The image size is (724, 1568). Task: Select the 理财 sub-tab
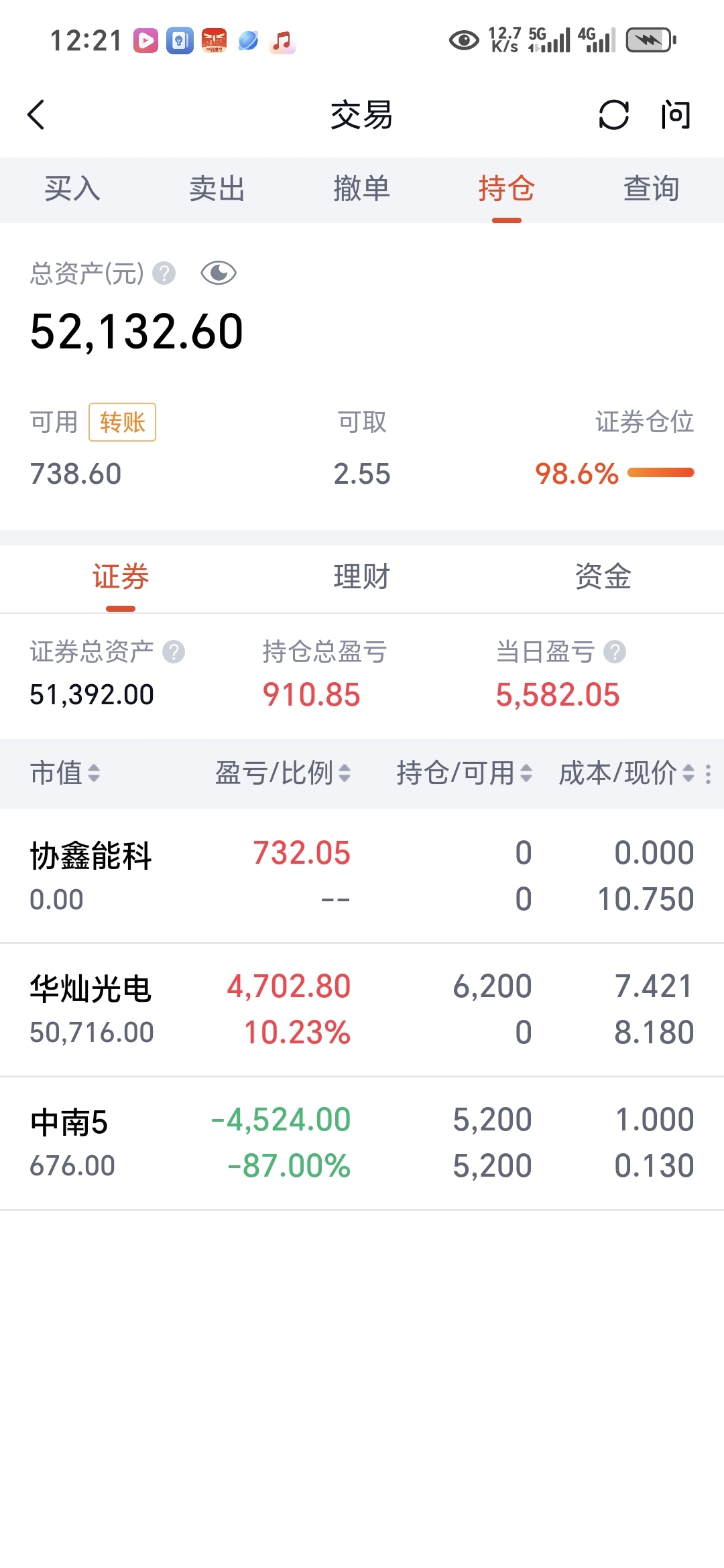[362, 577]
